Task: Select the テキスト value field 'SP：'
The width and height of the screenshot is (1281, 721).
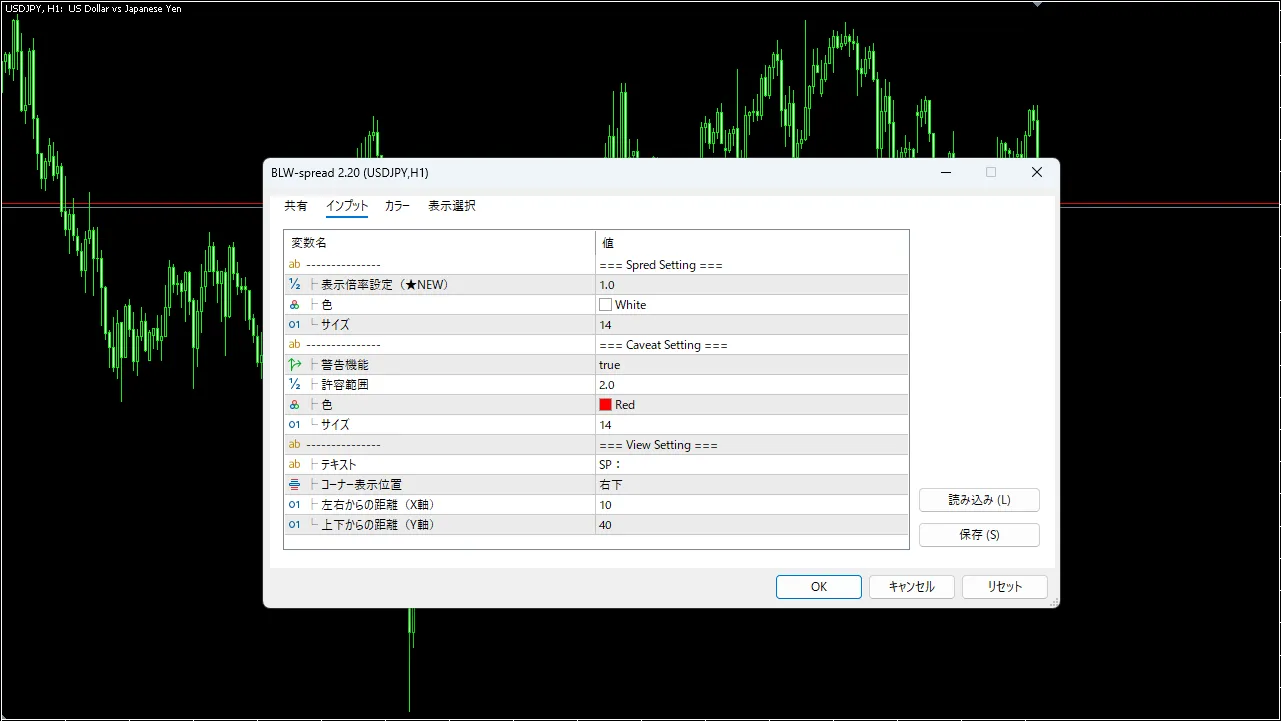Action: point(750,465)
